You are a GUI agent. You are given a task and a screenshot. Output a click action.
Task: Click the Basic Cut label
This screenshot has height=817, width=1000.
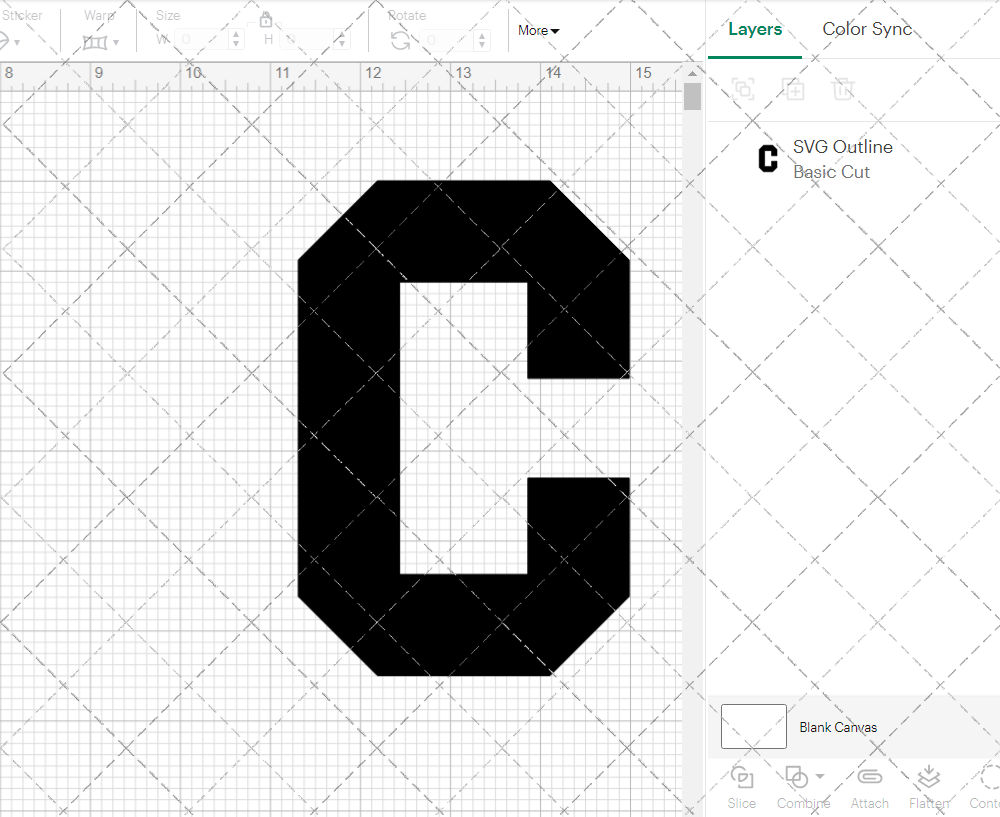point(831,172)
